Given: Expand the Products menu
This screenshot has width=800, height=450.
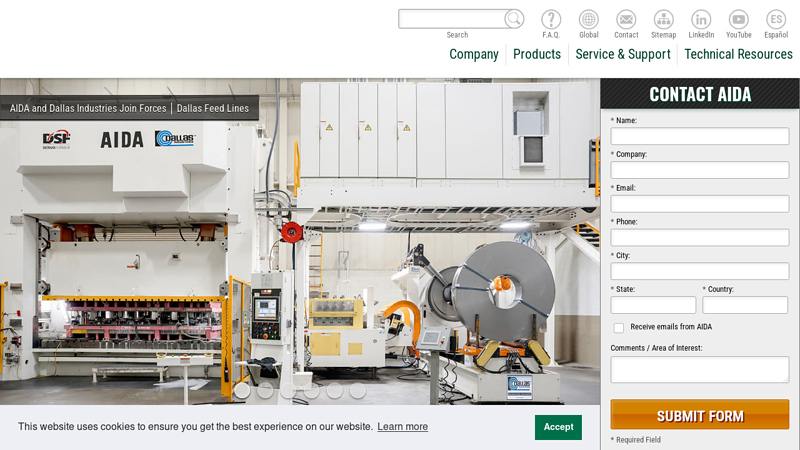Looking at the screenshot, I should pyautogui.click(x=537, y=54).
